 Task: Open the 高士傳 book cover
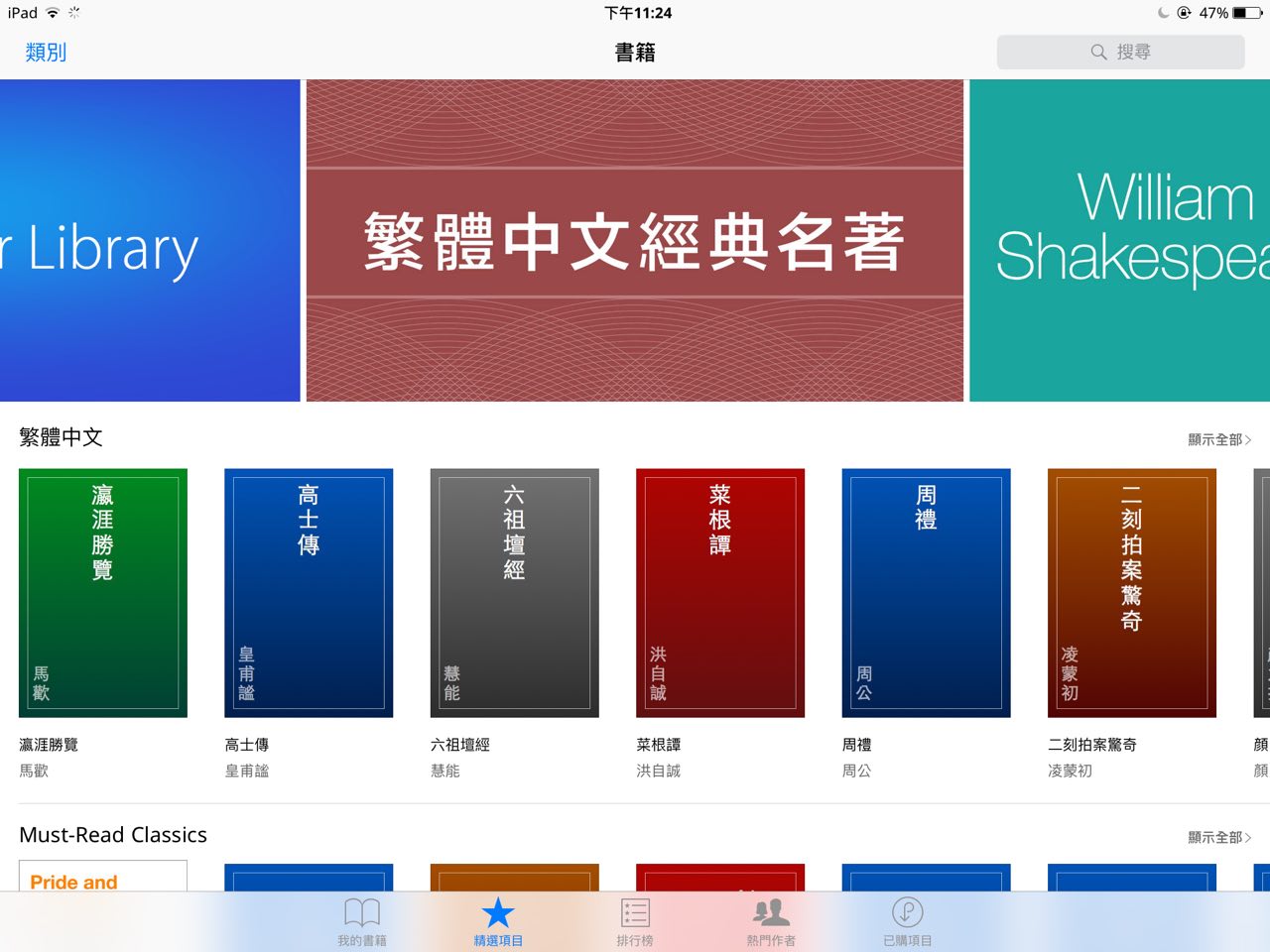click(x=309, y=593)
